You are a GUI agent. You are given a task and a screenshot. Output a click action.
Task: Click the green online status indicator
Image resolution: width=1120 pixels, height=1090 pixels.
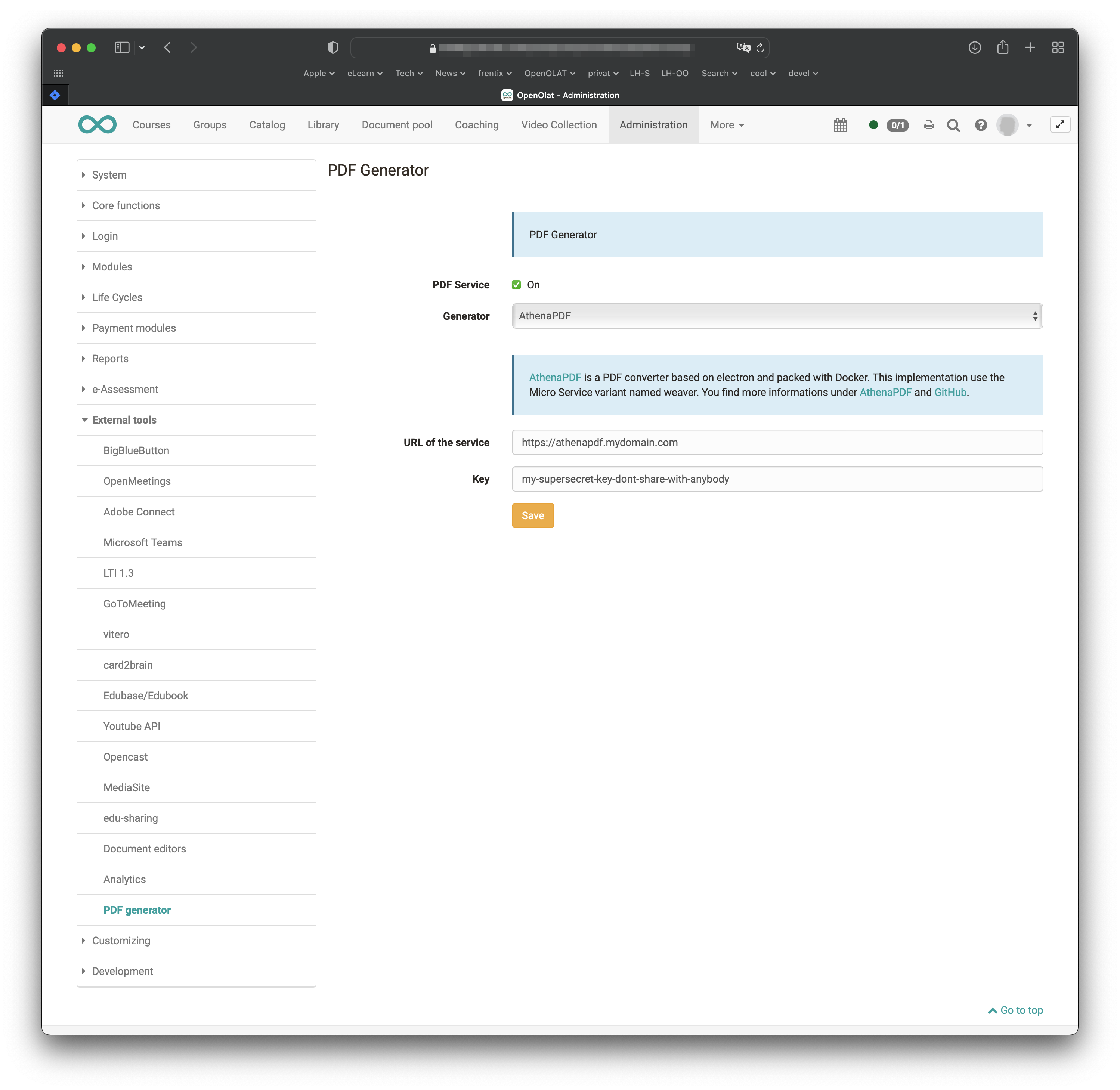click(873, 125)
